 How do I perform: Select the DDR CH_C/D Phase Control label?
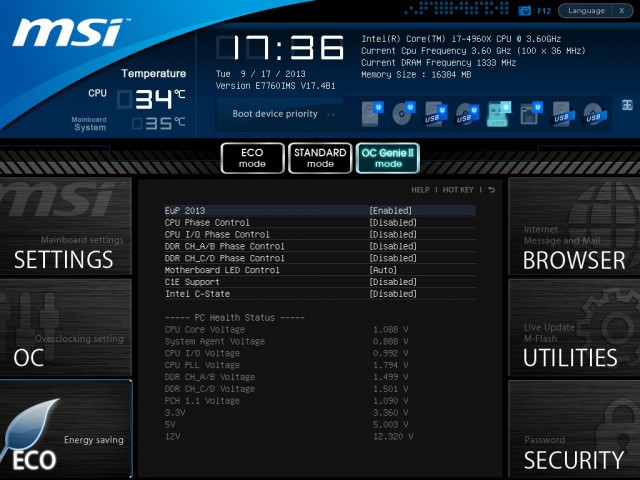tap(224, 258)
